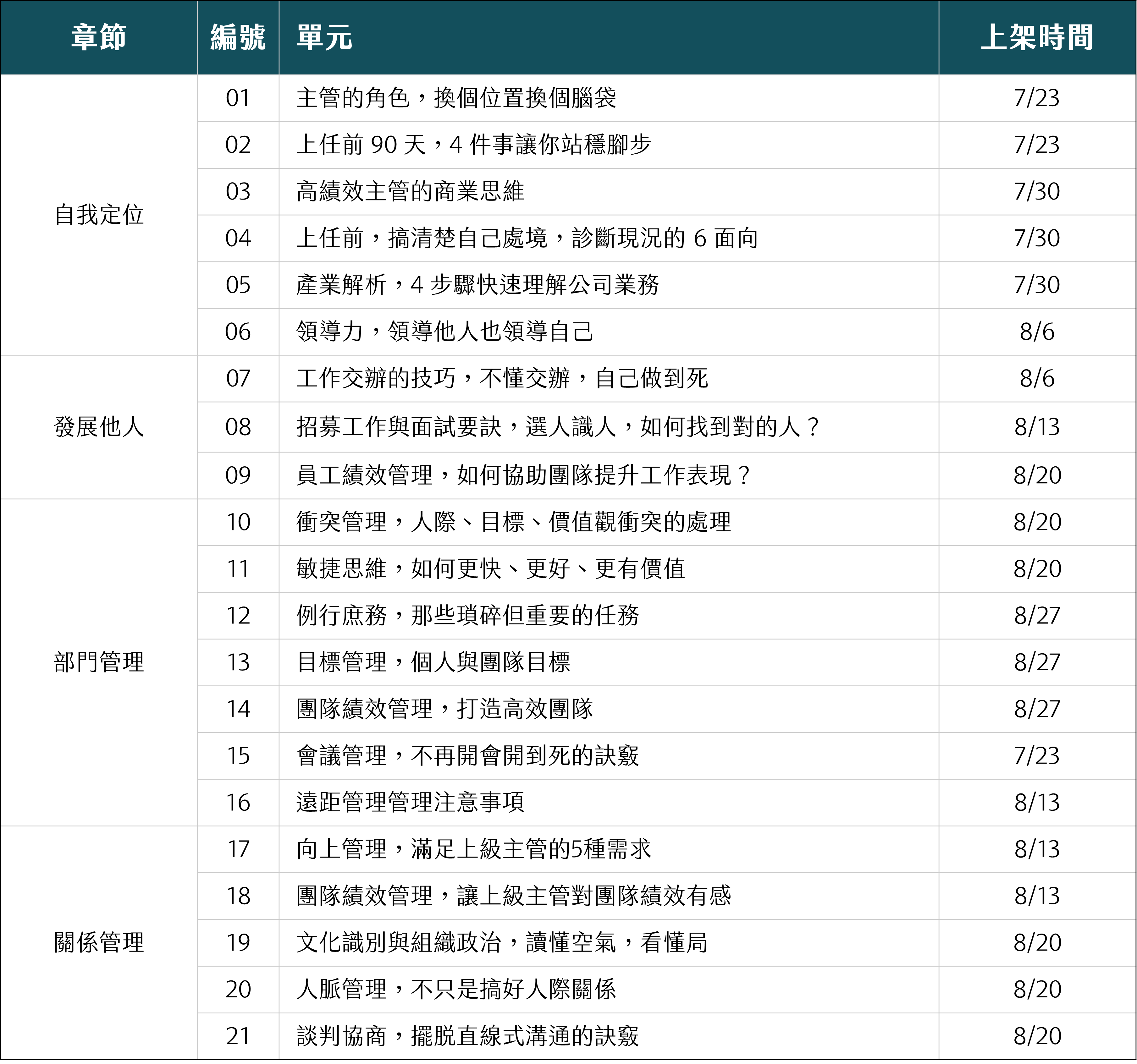The height and width of the screenshot is (1064, 1137).
Task: Click the 7/23 date in row 01
Action: click(x=1037, y=98)
